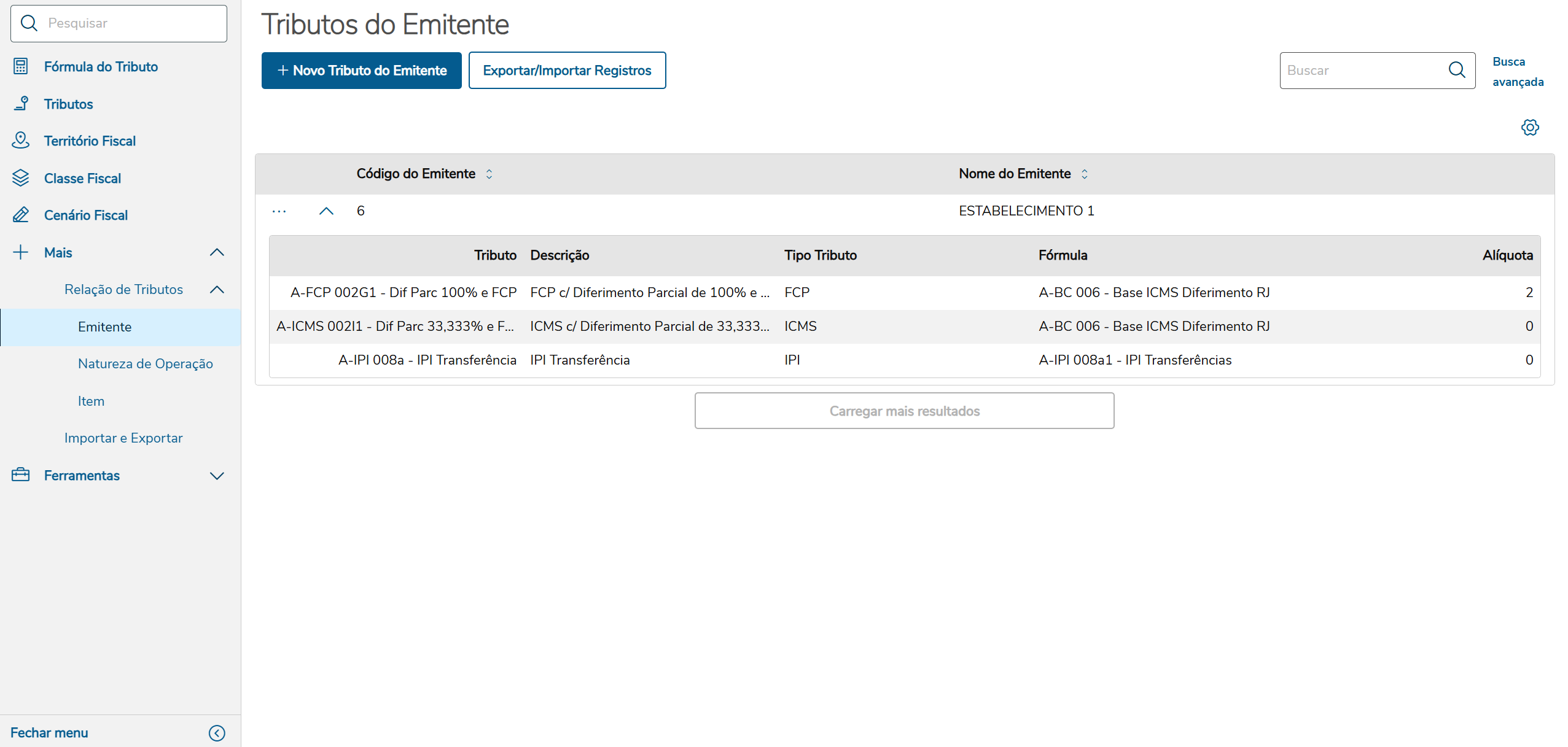
Task: Sort by Nome do Emitente column
Action: tap(1084, 174)
